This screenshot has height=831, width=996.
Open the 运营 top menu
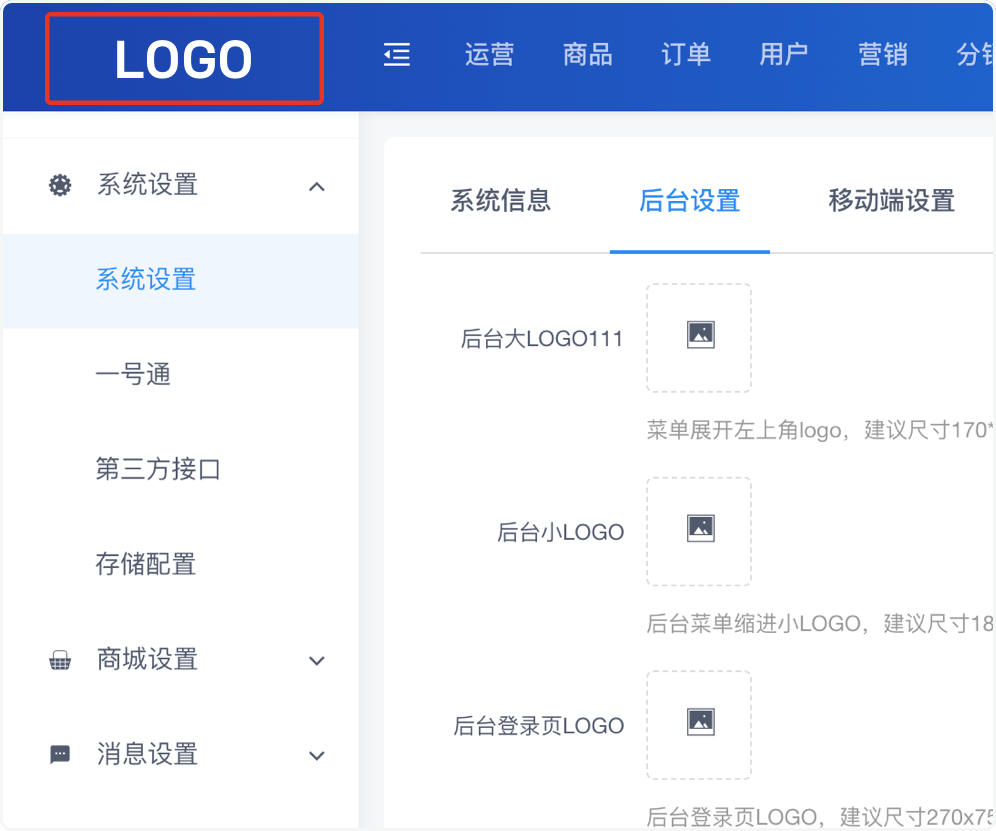click(489, 55)
